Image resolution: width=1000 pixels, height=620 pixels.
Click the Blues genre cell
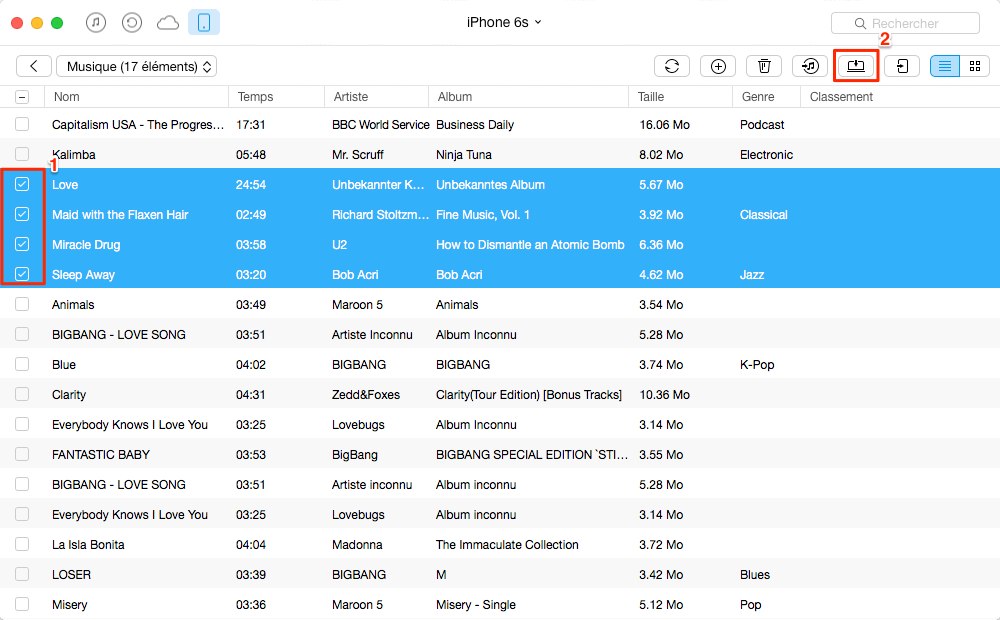755,575
